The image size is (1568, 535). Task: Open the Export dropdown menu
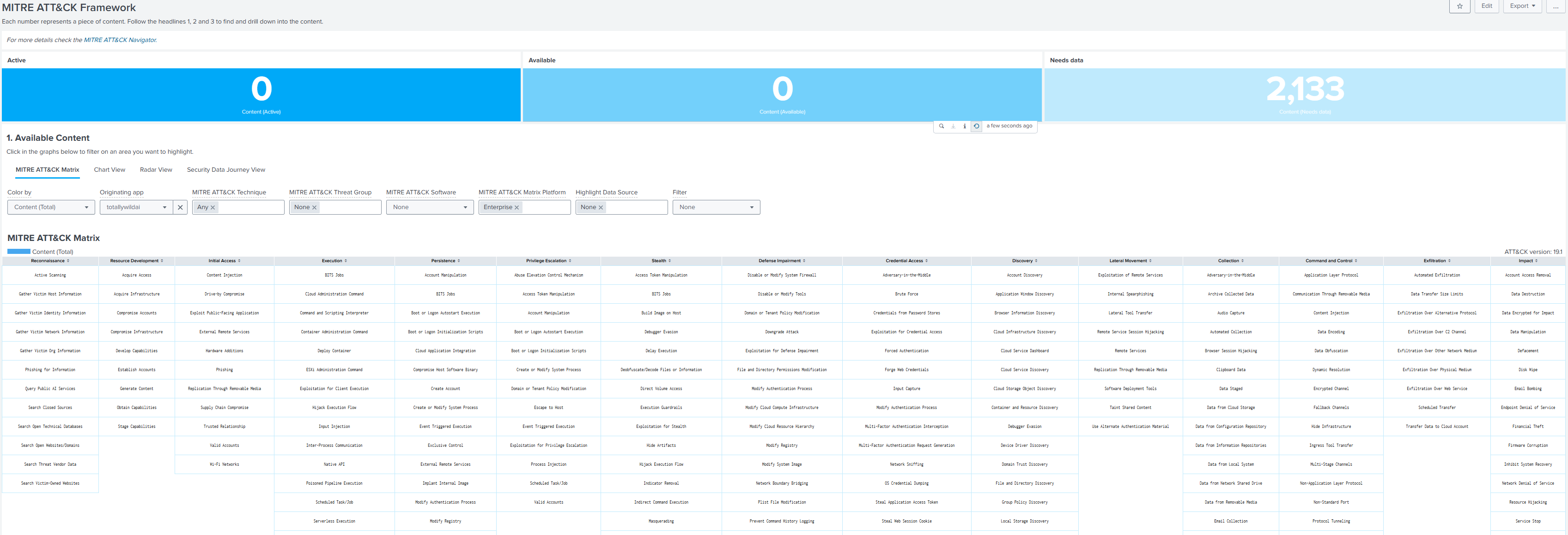[1523, 6]
